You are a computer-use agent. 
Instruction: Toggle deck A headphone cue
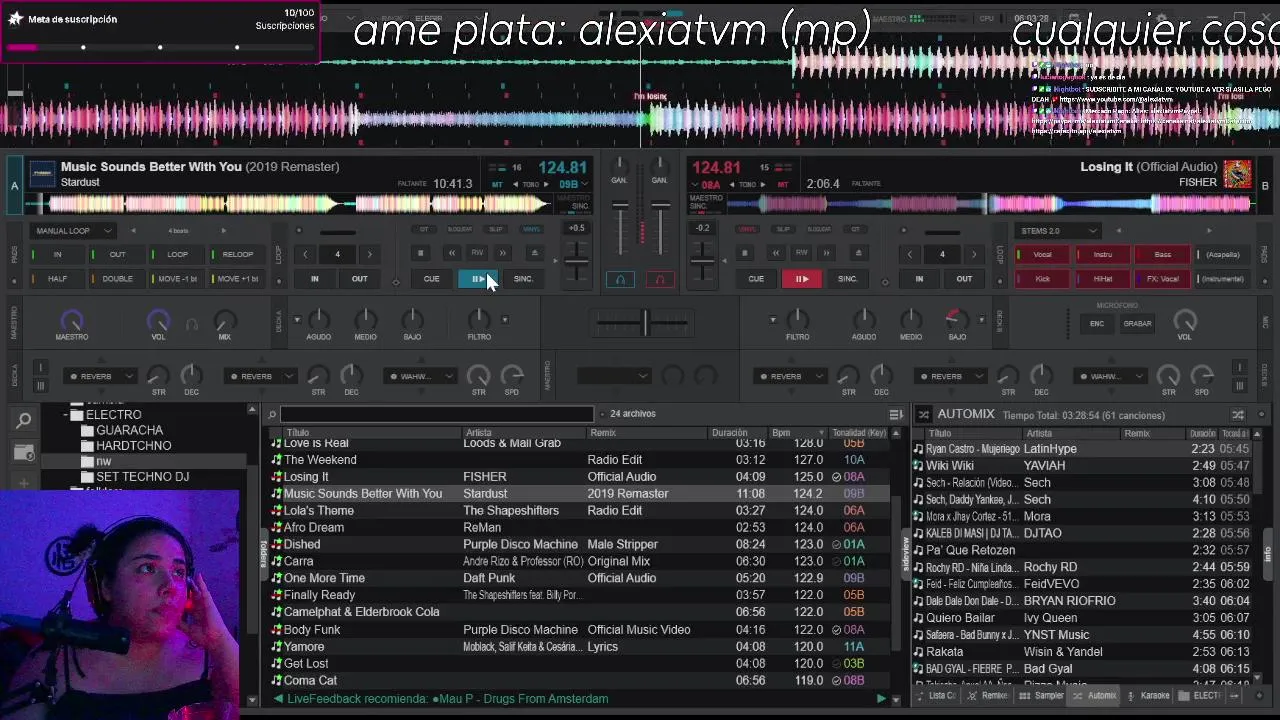point(620,280)
